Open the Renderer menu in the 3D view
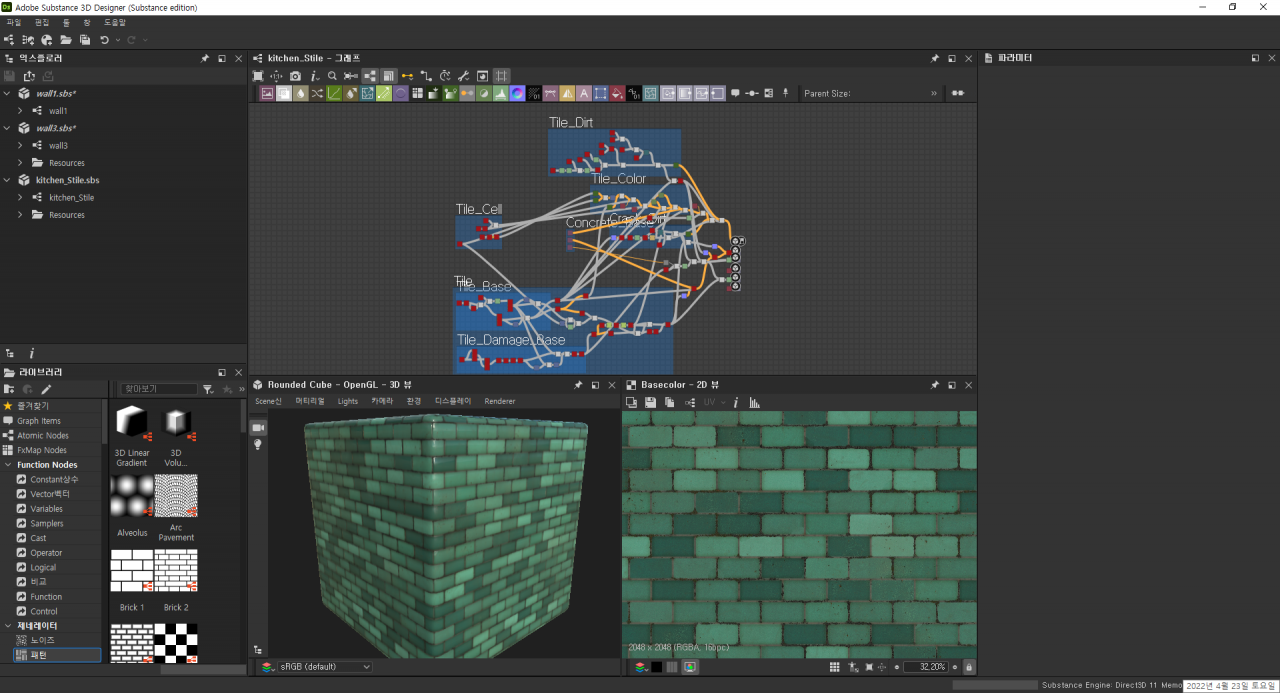1280x693 pixels. pyautogui.click(x=500, y=401)
